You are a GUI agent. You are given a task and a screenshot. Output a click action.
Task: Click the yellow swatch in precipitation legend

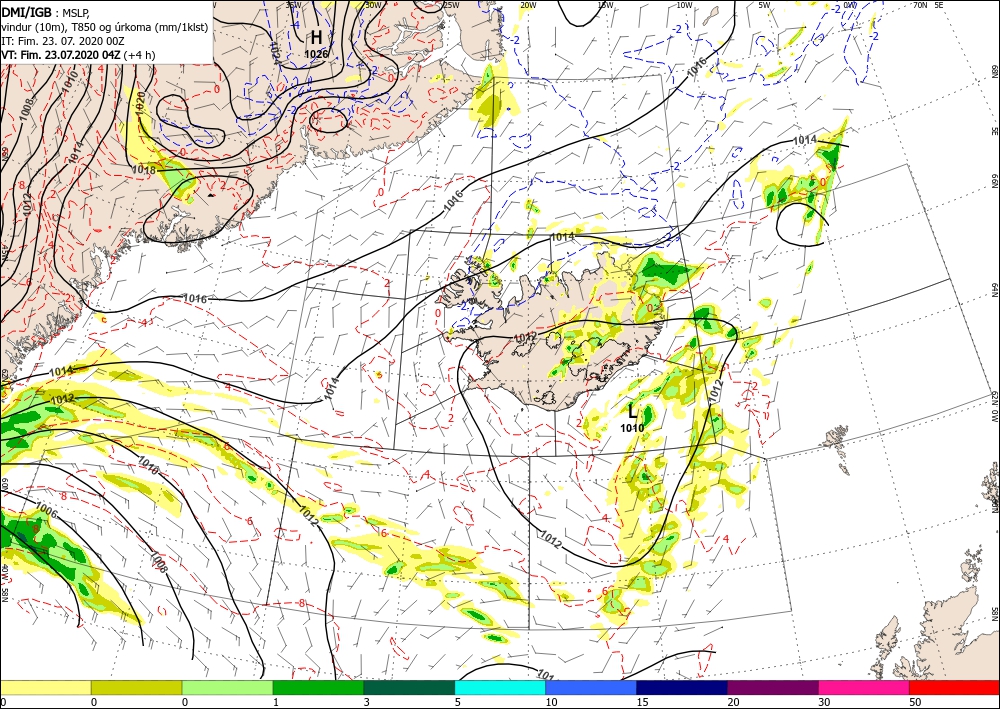tap(45, 687)
